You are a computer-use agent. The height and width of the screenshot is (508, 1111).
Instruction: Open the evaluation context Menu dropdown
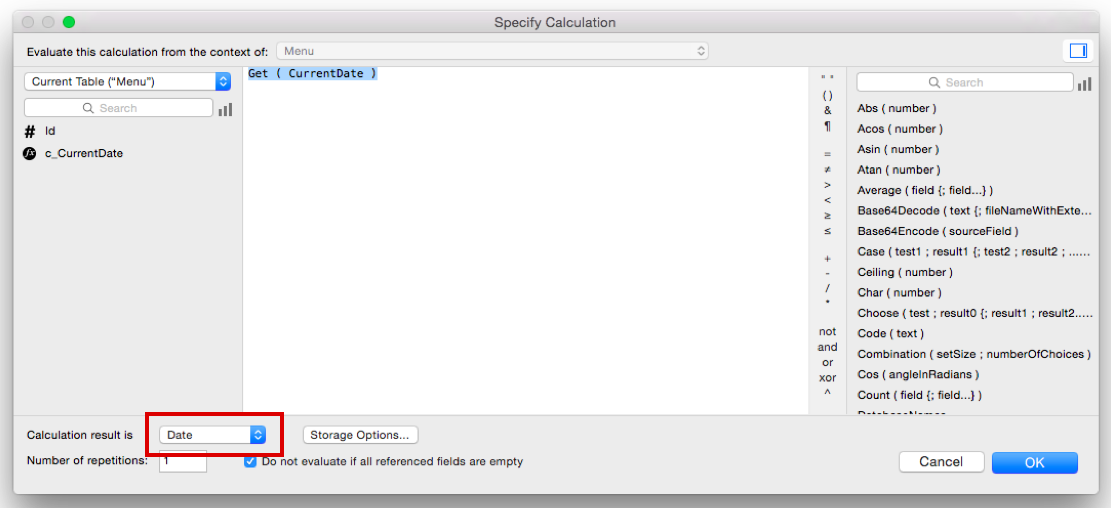click(x=492, y=51)
